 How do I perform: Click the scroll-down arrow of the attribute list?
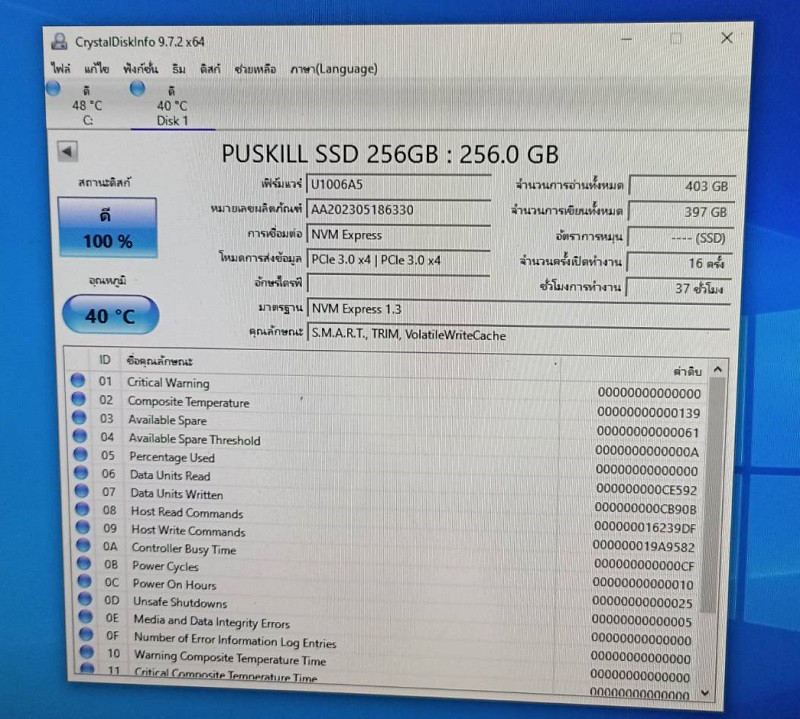coord(706,692)
